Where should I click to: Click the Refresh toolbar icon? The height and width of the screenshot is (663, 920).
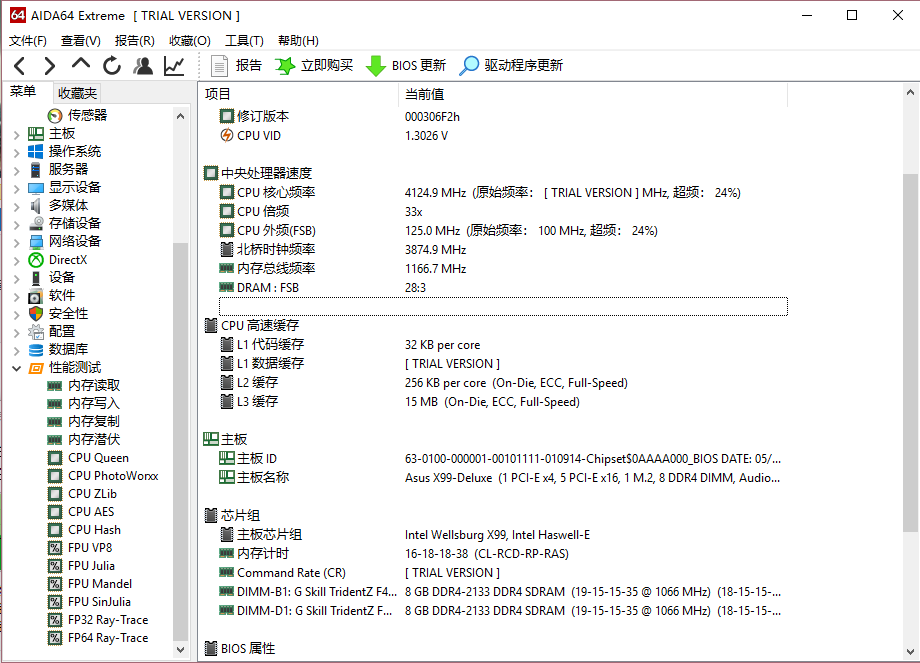coord(112,66)
